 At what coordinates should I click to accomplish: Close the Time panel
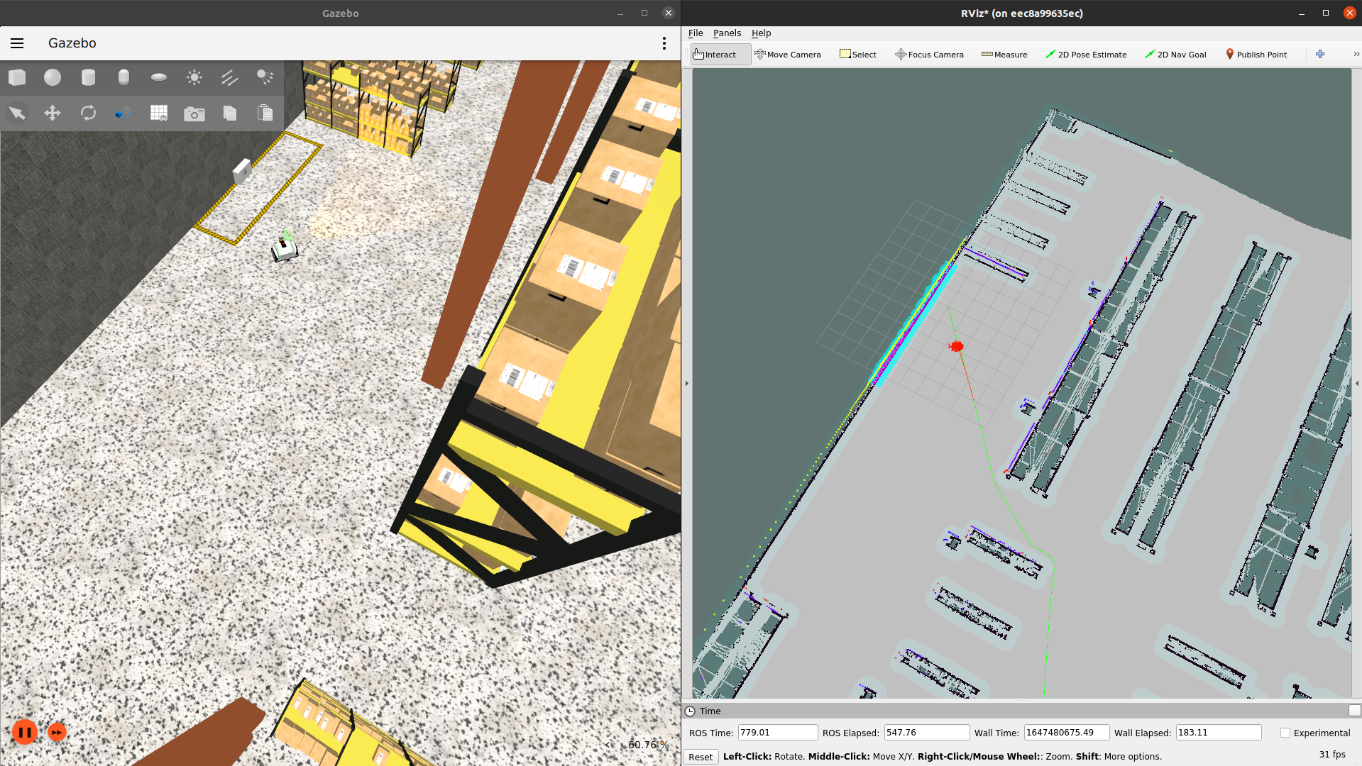point(1354,711)
